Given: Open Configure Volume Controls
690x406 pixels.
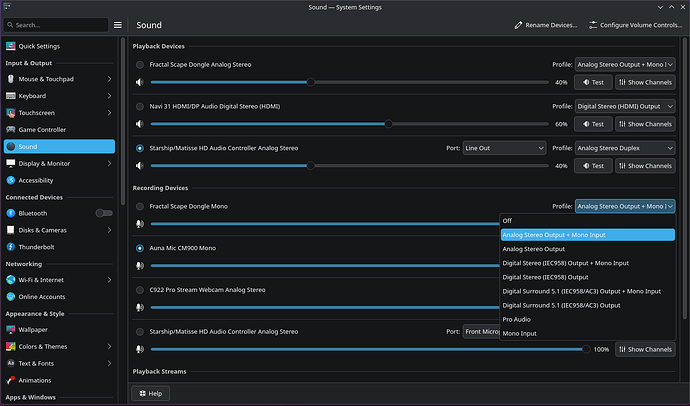Looking at the screenshot, I should pos(636,25).
